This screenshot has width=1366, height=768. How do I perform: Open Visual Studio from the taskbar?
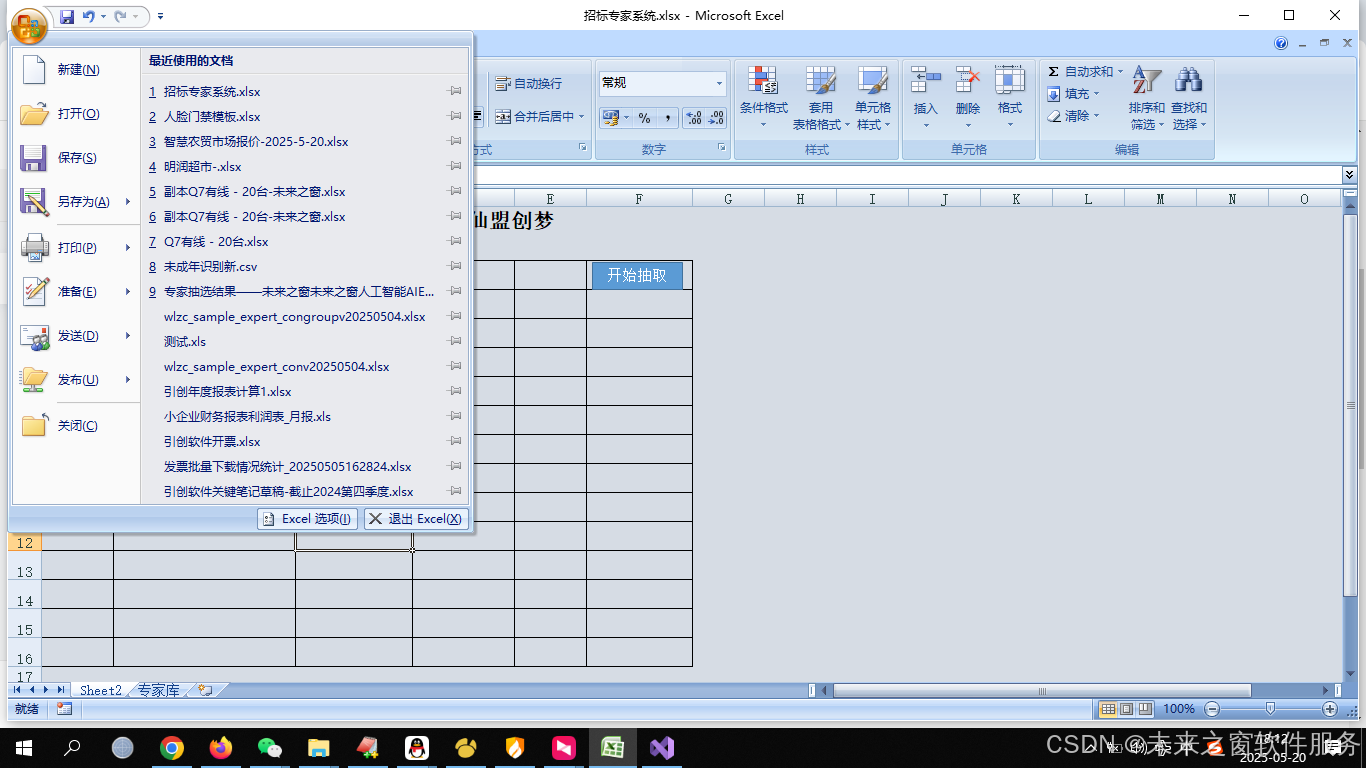pos(662,747)
